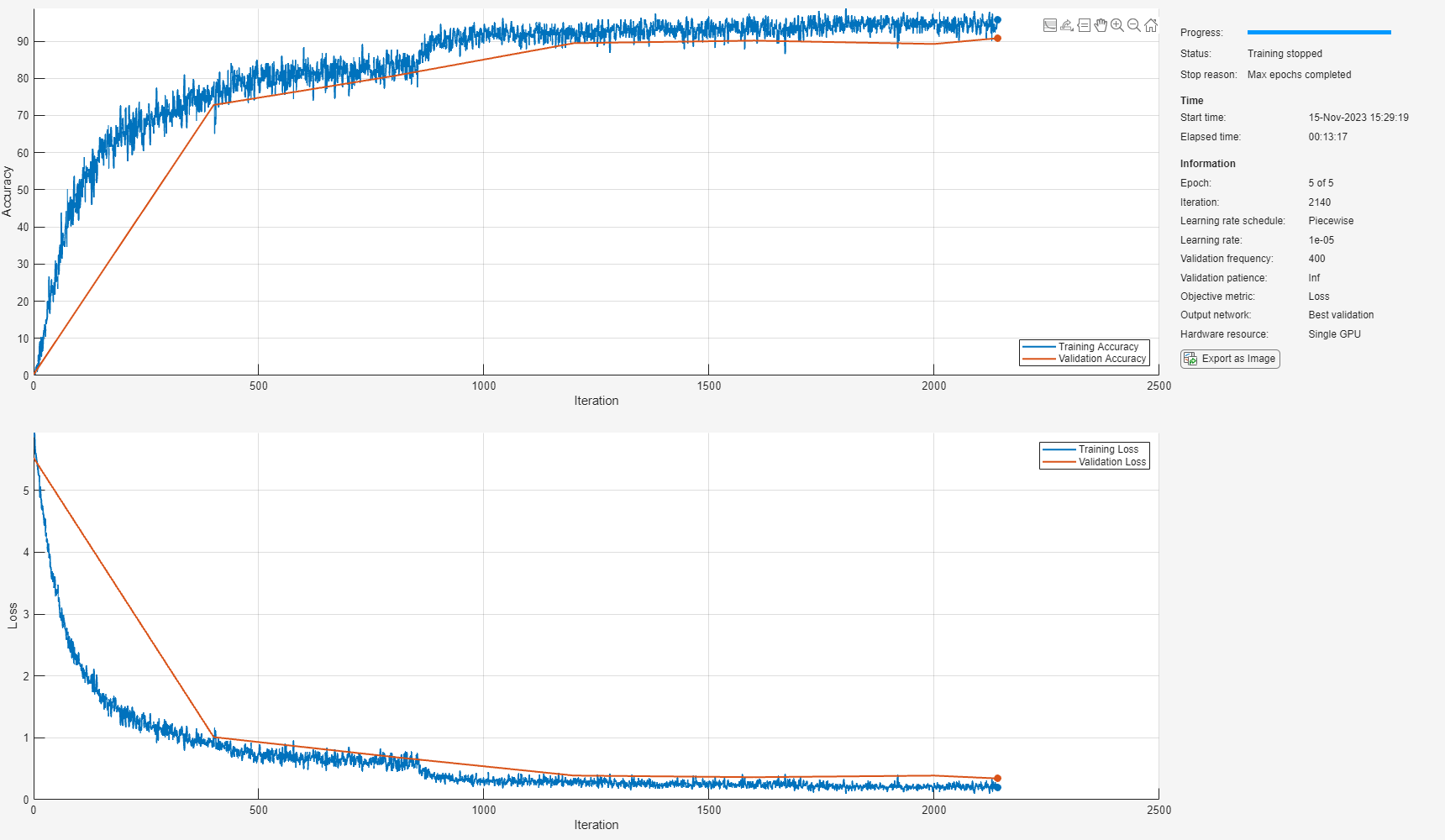Enable the data tips tool
1445x840 pixels.
tap(1084, 25)
